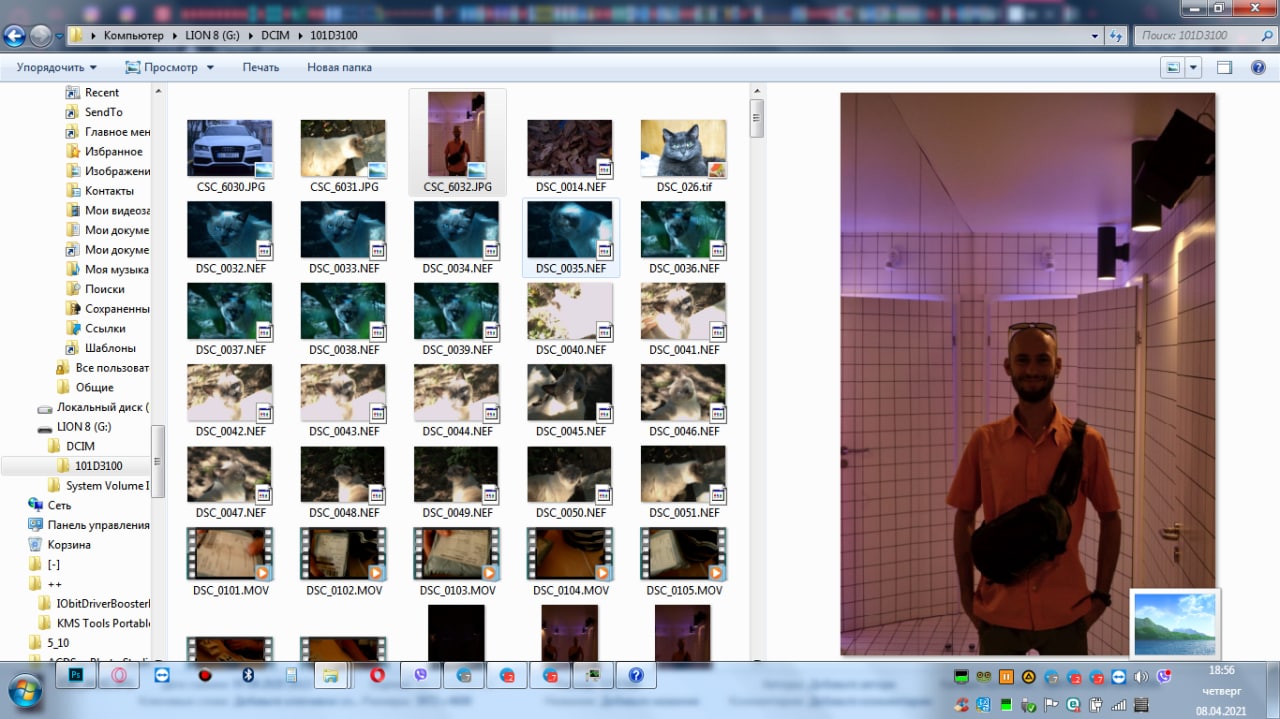The width and height of the screenshot is (1280, 719).
Task: Select the DSC_0101.MOV video file
Action: pos(230,561)
